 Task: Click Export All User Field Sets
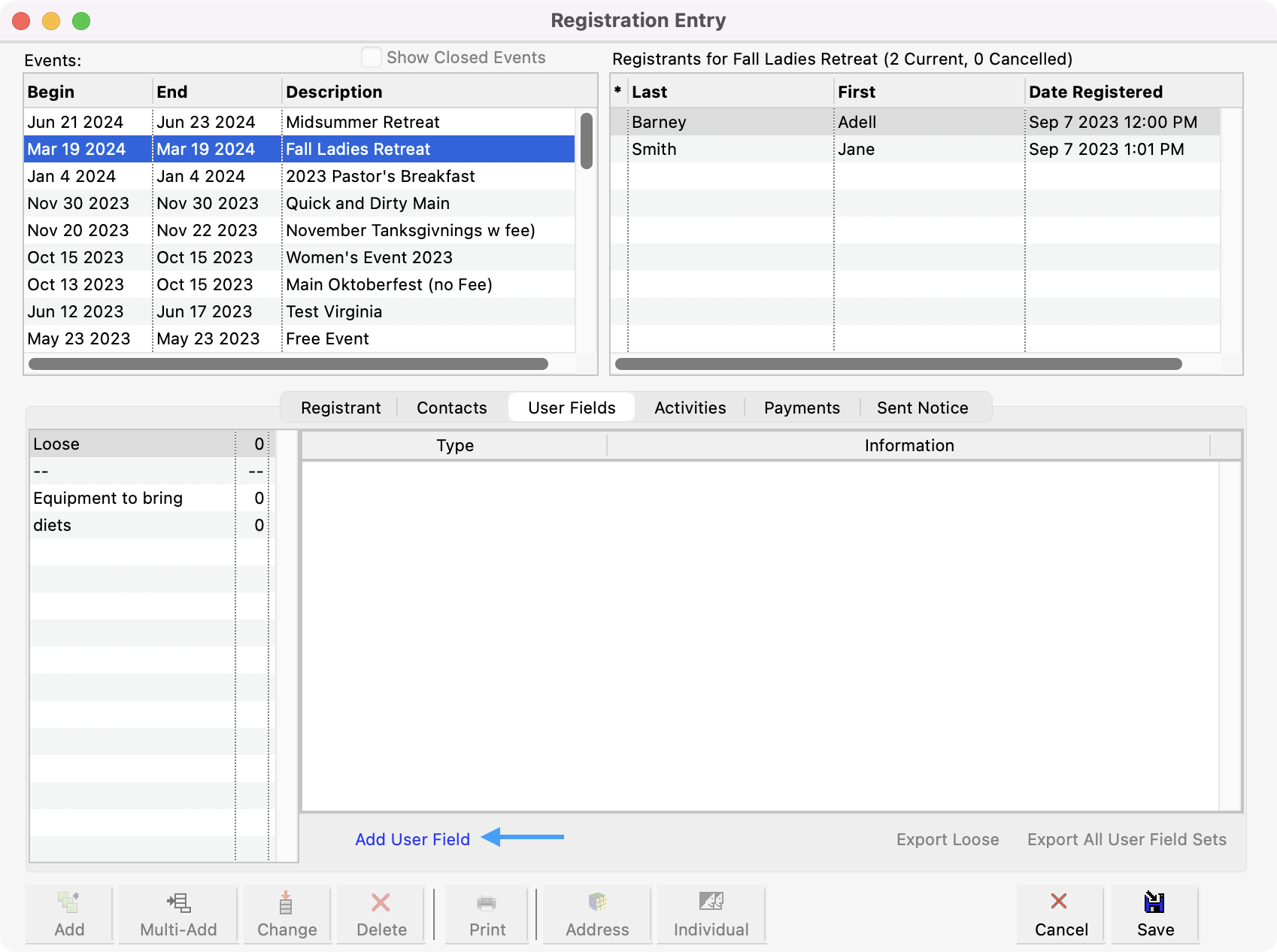click(1126, 839)
